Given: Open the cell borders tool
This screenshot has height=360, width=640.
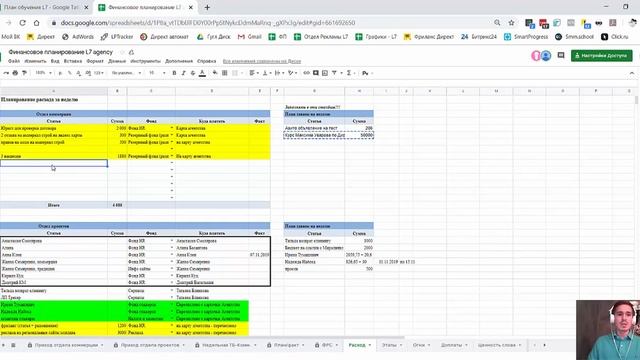Looking at the screenshot, I should pyautogui.click(x=224, y=73).
